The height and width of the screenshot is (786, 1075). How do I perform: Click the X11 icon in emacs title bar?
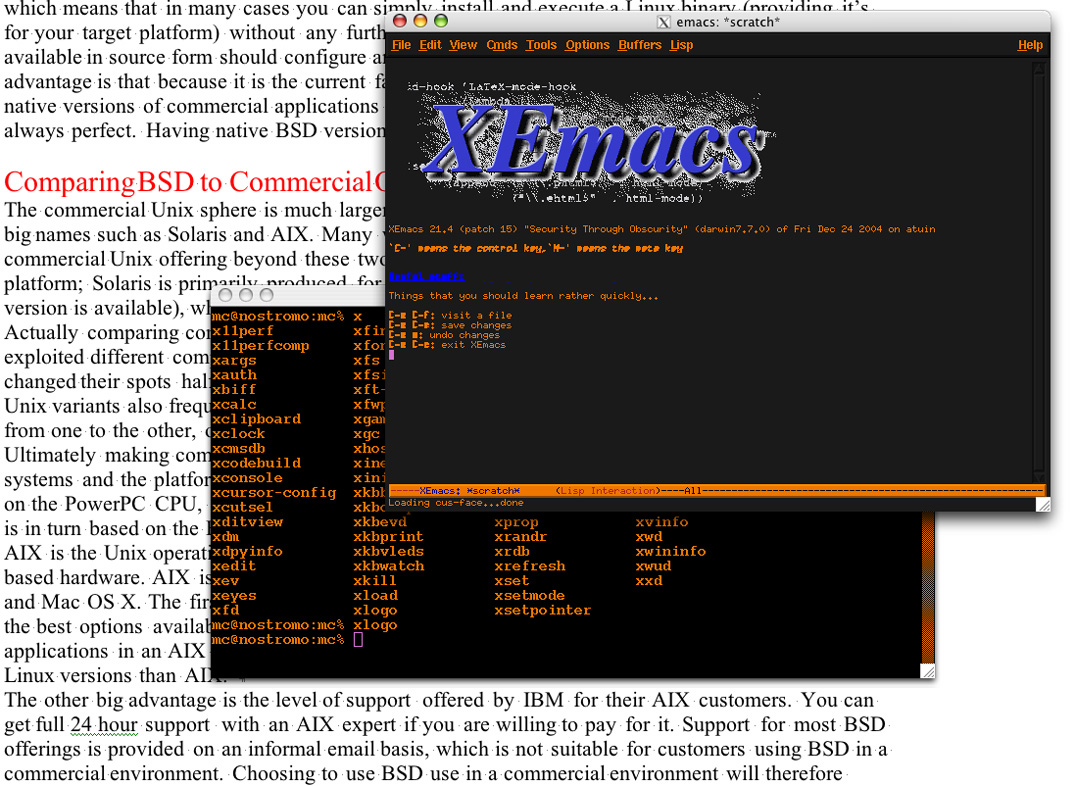pos(664,22)
